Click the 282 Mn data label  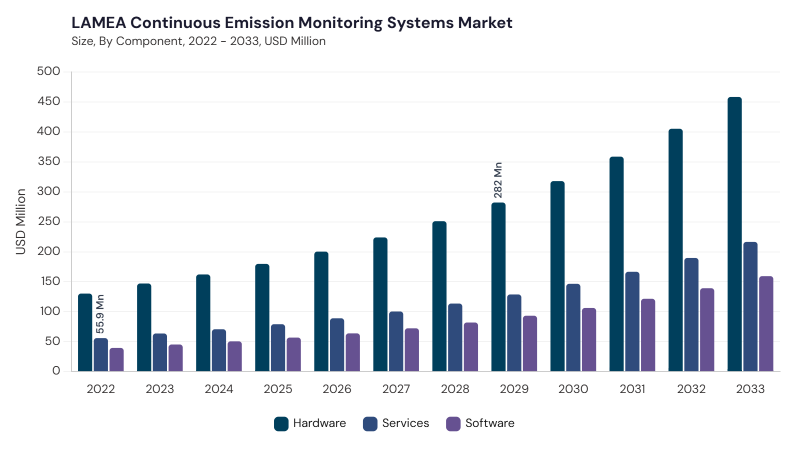point(498,180)
